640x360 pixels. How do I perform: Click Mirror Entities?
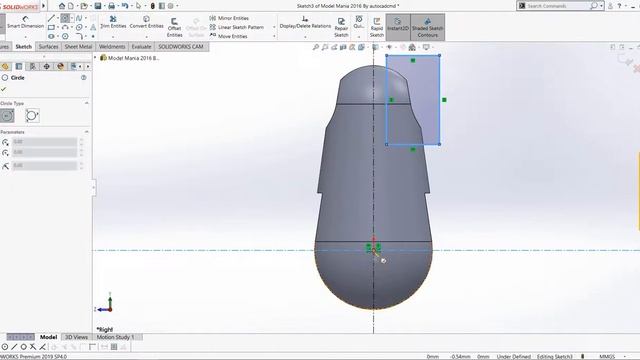pos(229,18)
